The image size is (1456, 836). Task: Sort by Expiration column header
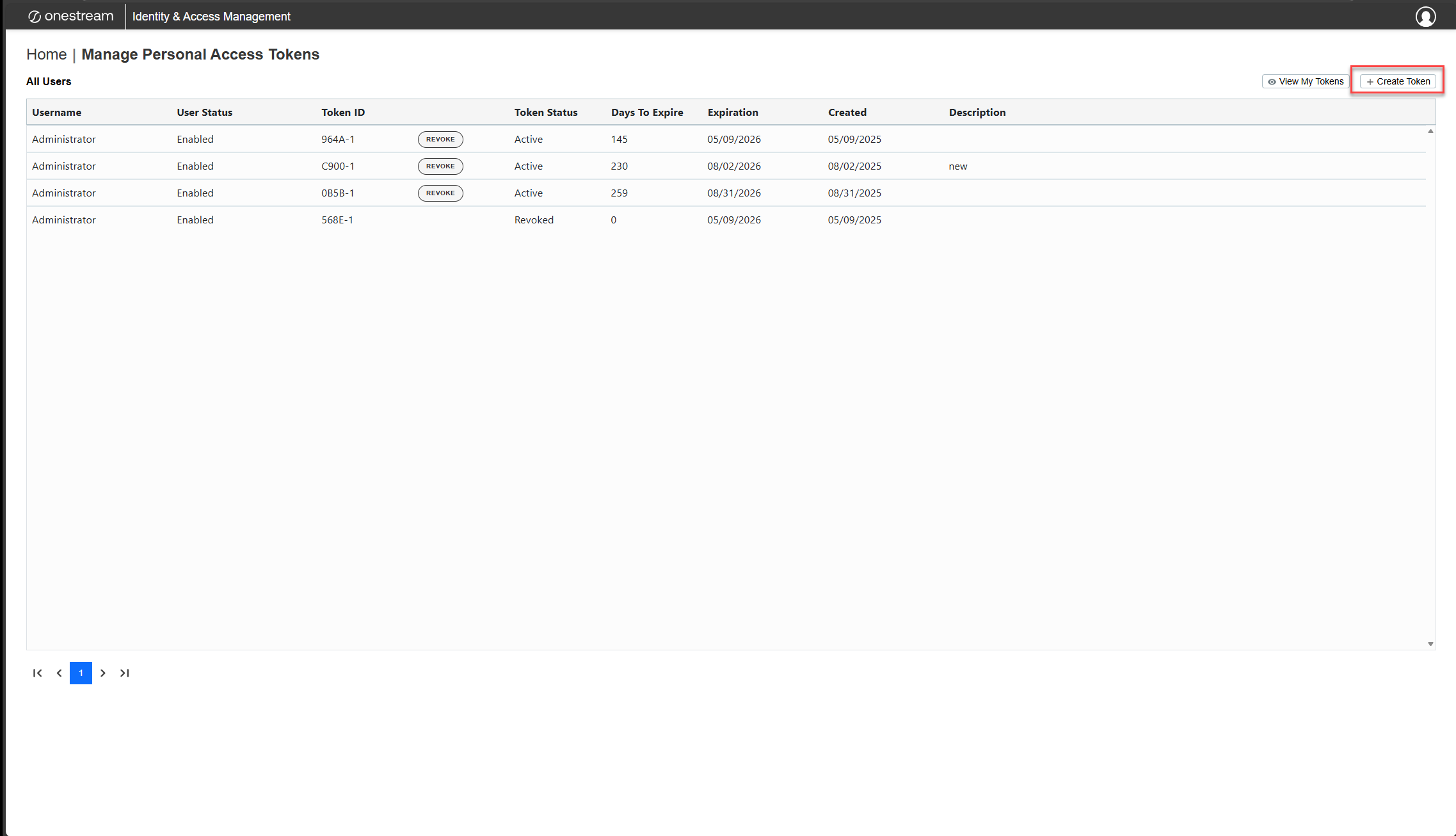pyautogui.click(x=733, y=112)
